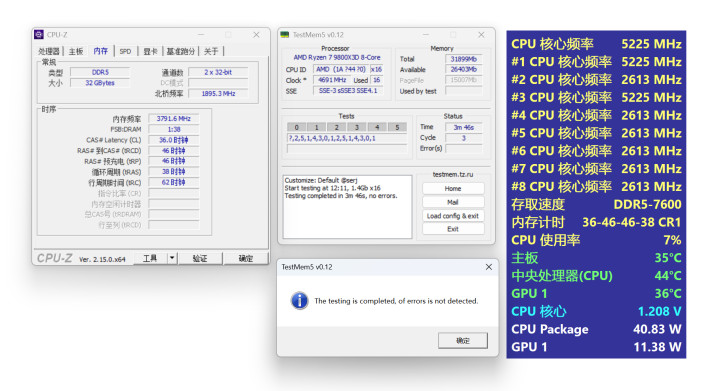718x391 pixels.
Task: Switch to the 主板 tab
Action: pos(76,51)
